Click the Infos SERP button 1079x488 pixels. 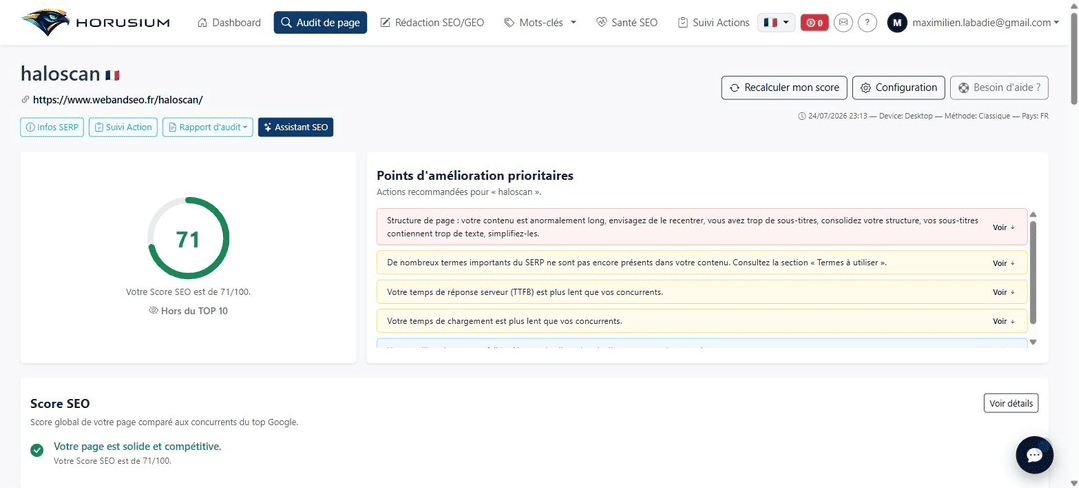(x=52, y=127)
